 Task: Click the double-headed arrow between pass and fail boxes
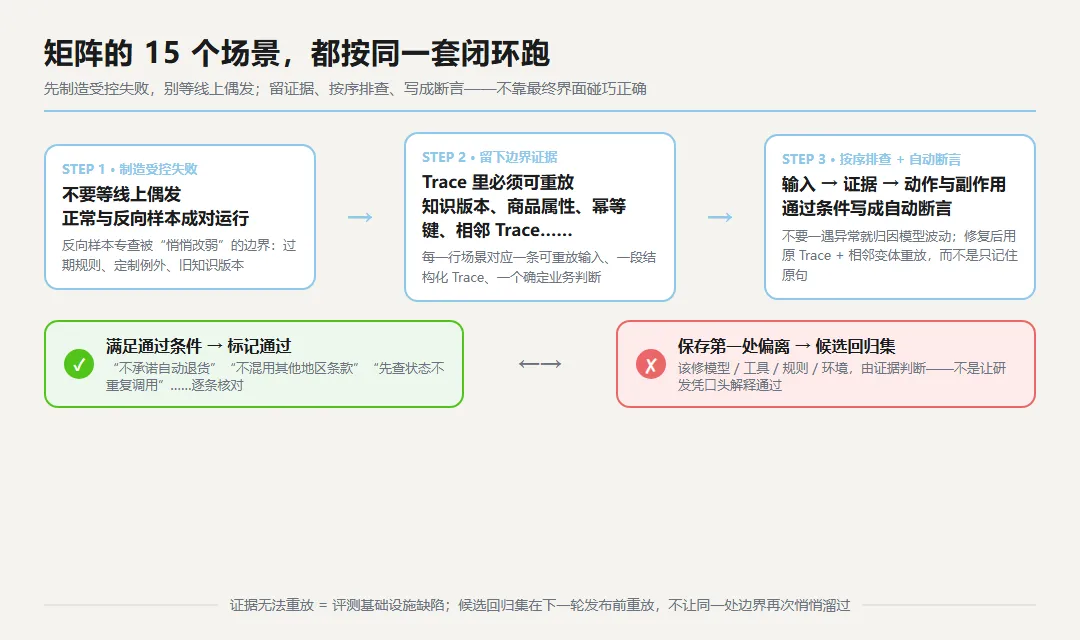[540, 364]
